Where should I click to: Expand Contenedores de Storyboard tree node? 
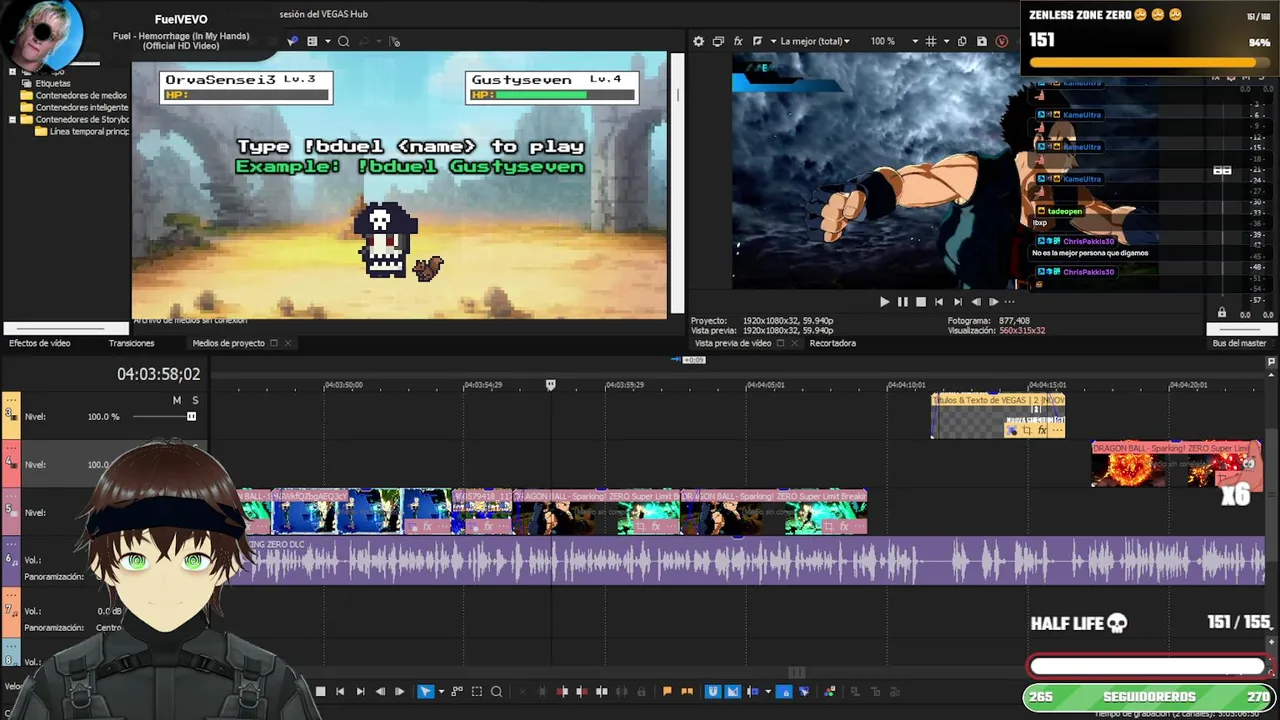12,119
